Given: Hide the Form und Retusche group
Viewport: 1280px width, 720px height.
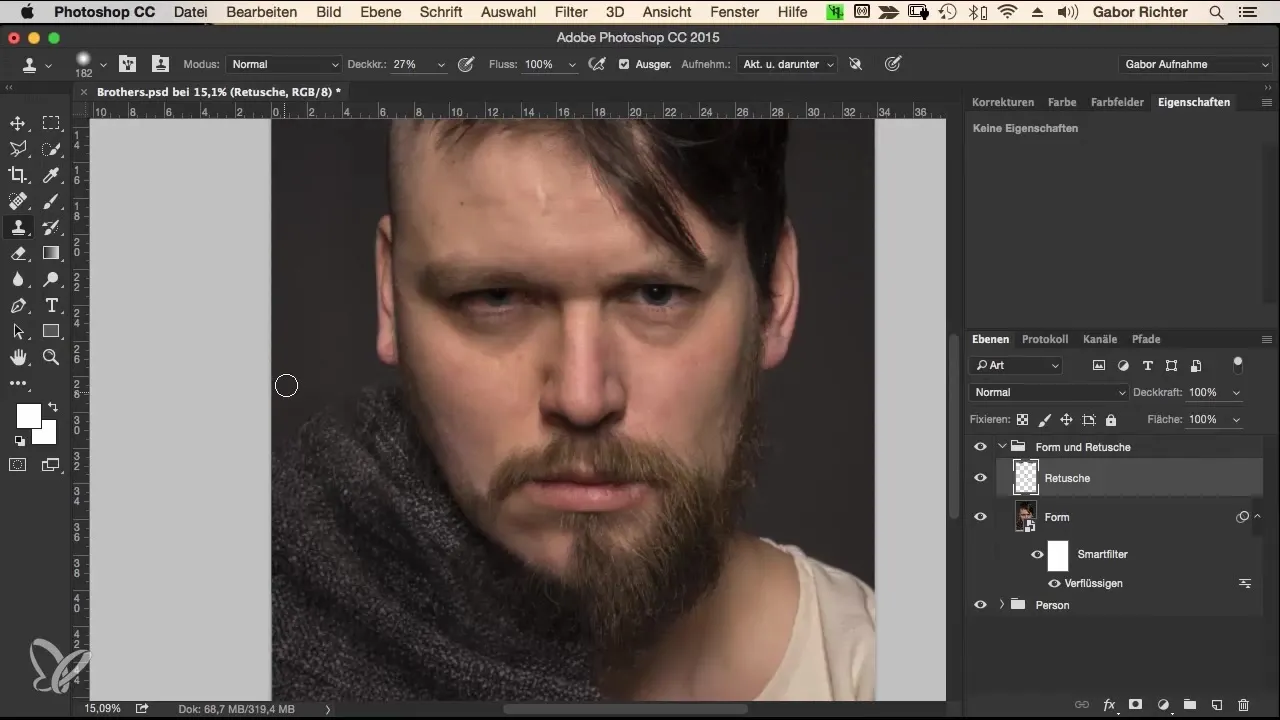Looking at the screenshot, I should (x=980, y=447).
